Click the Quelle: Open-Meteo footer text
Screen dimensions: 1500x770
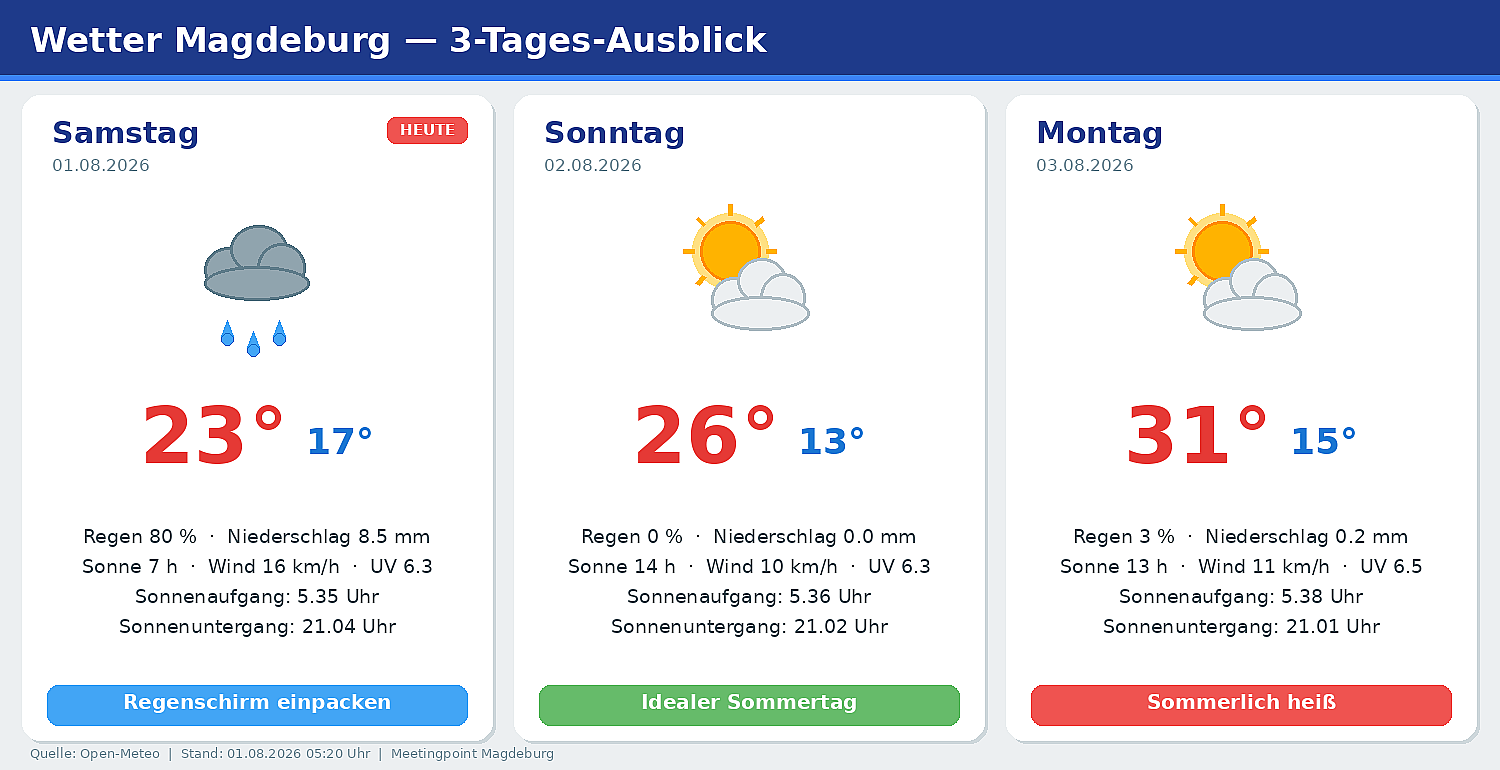pos(95,754)
